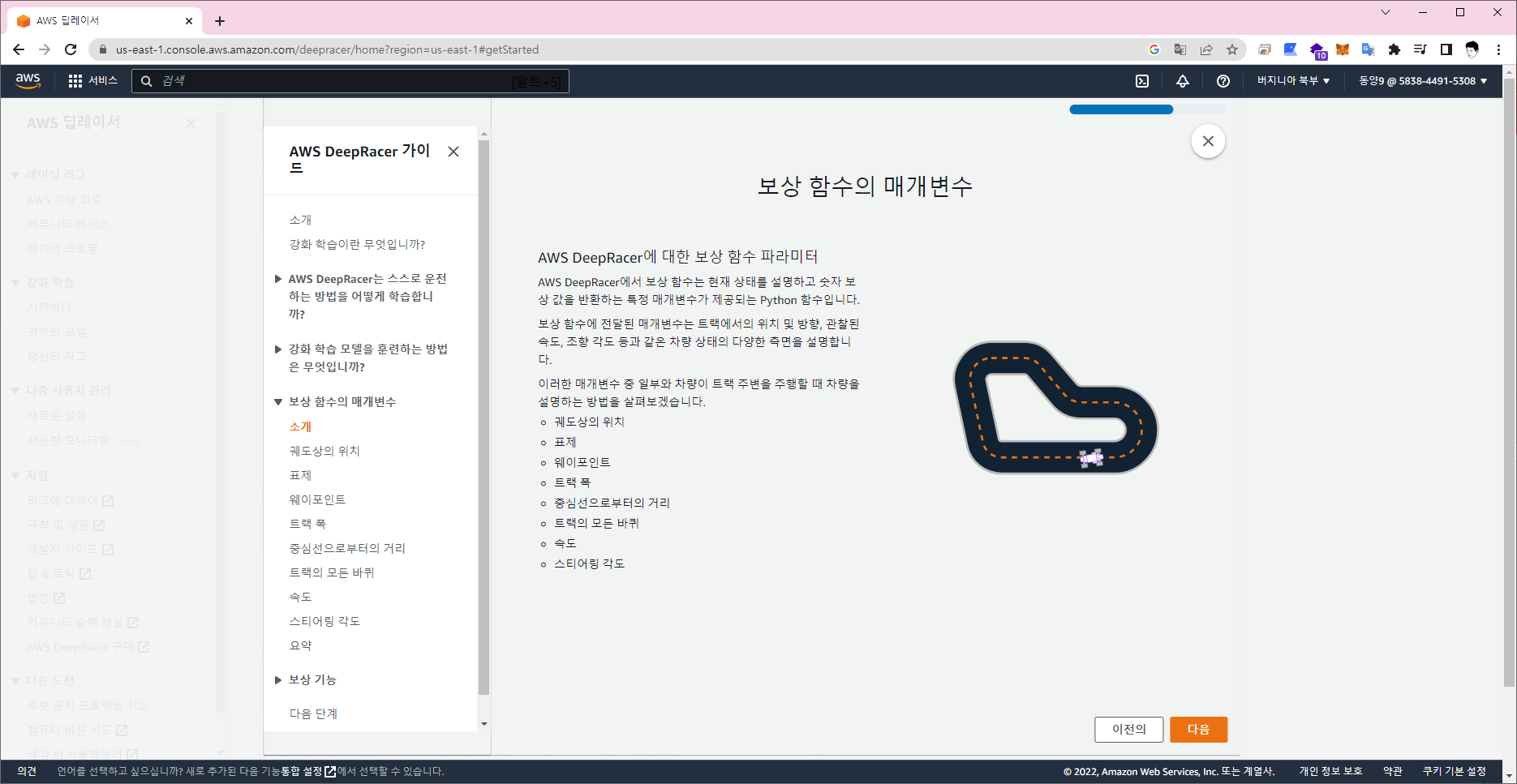Click the 다음 next button
Image resolution: width=1517 pixels, height=784 pixels.
pos(1198,729)
